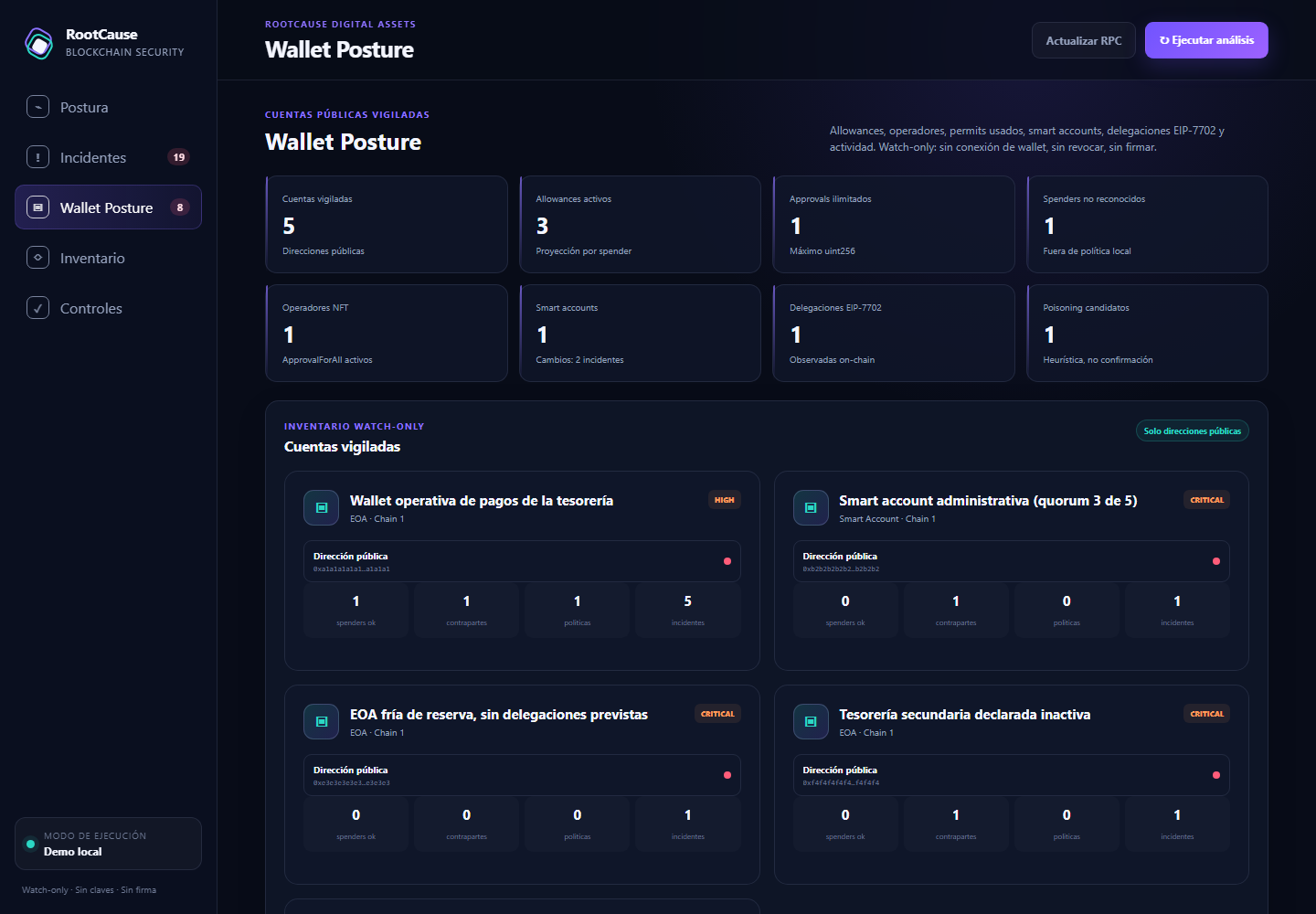Open the Allowances activos stat card
This screenshot has height=914, width=1316.
(641, 225)
